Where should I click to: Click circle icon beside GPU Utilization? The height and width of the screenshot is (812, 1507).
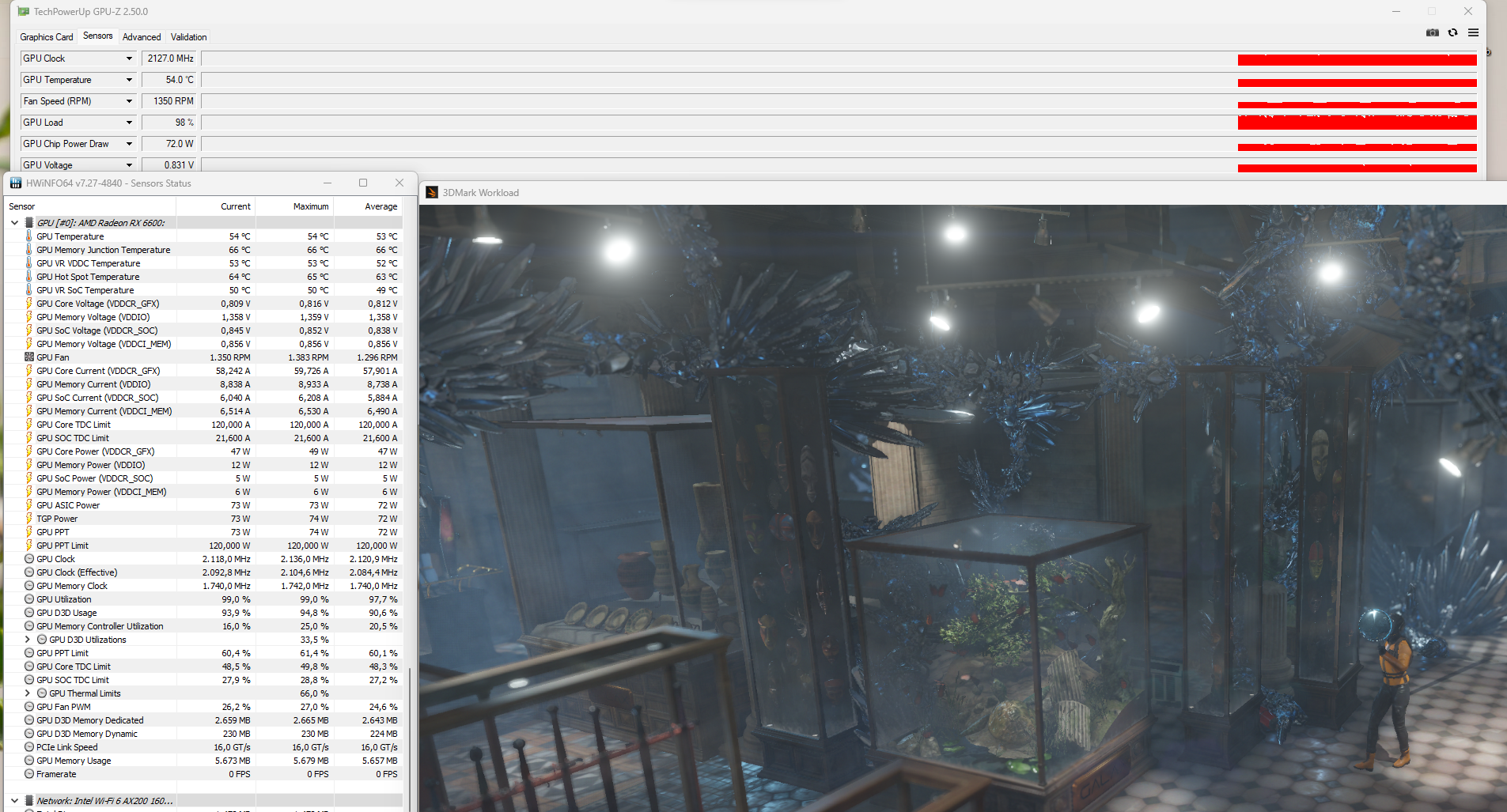(29, 599)
